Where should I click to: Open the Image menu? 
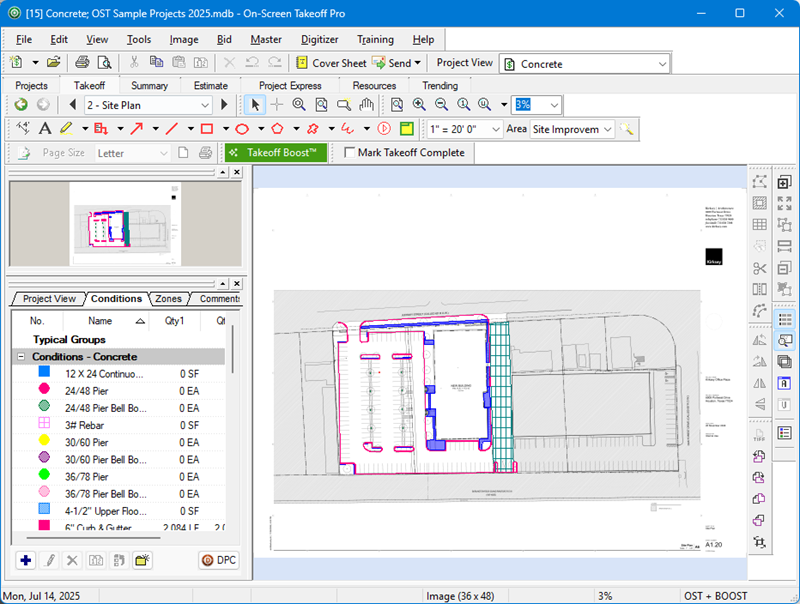[x=184, y=39]
